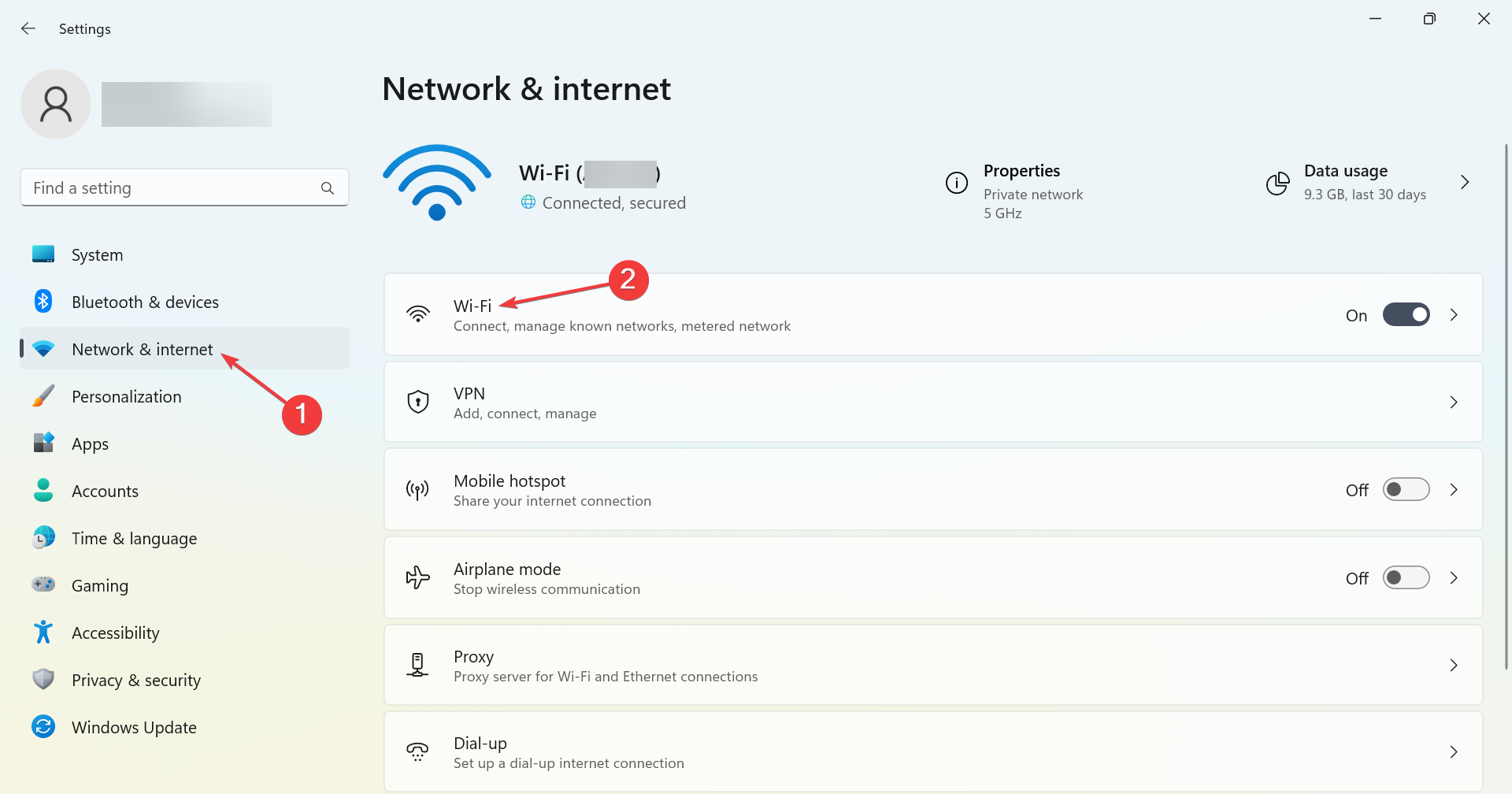The height and width of the screenshot is (794, 1512).
Task: Select the Apps sidebar icon
Action: point(43,443)
